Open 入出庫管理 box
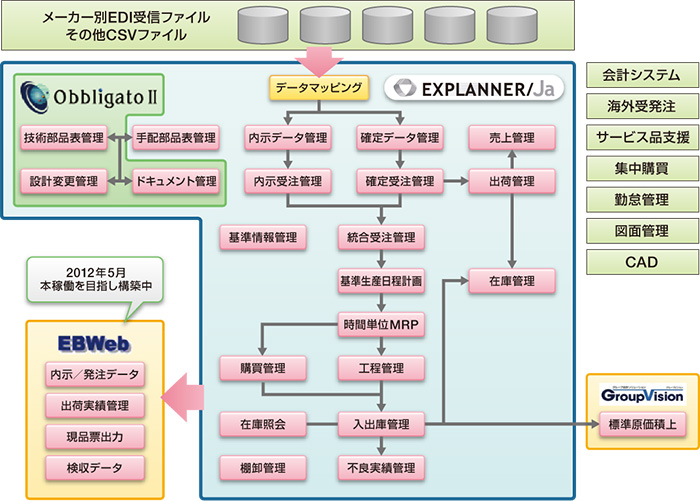The image size is (700, 501). pos(378,425)
